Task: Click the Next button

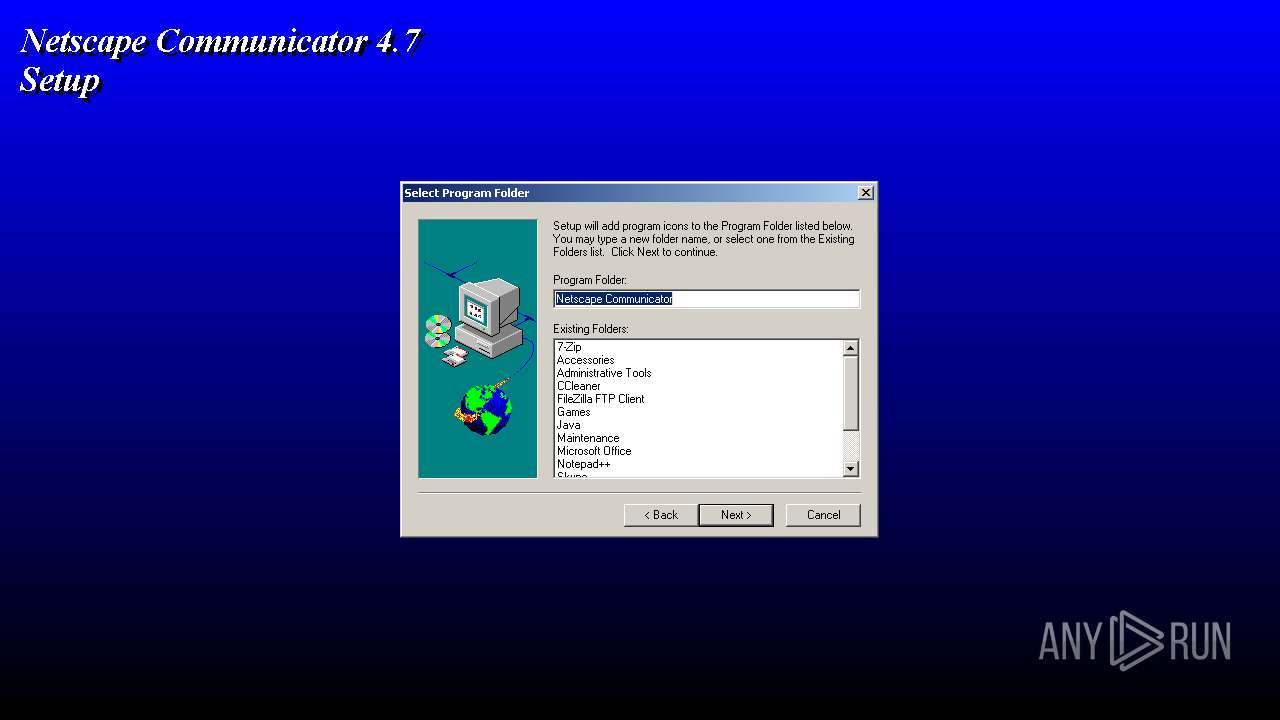Action: pyautogui.click(x=736, y=515)
